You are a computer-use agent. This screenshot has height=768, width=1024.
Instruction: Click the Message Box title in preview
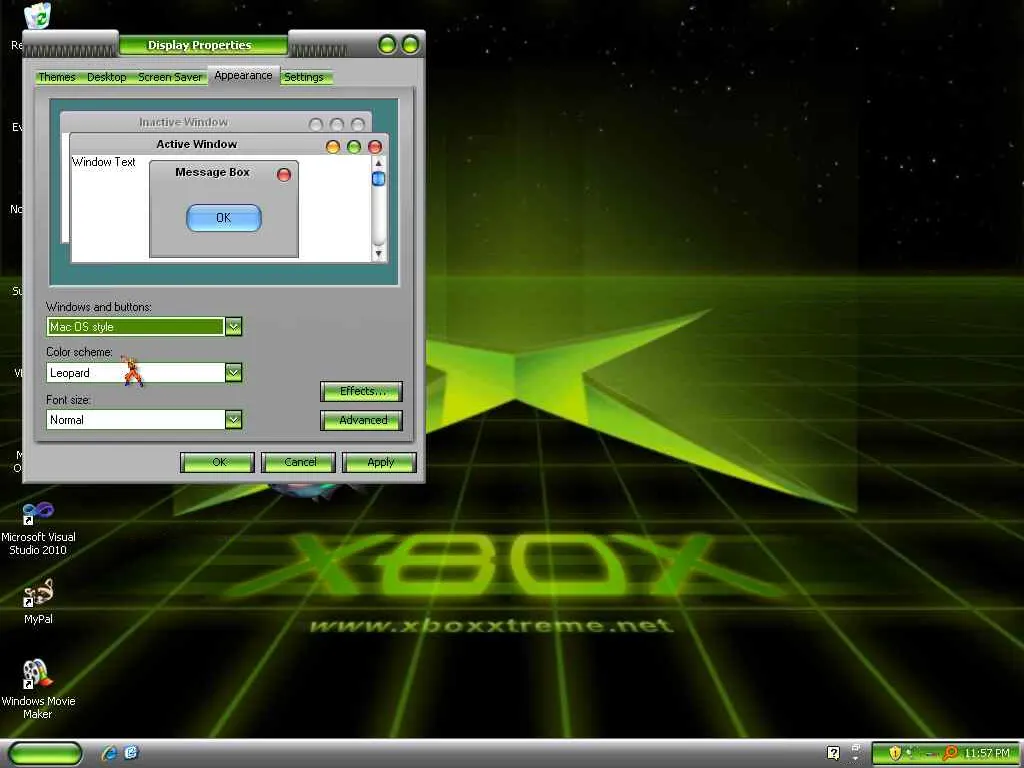pyautogui.click(x=212, y=172)
